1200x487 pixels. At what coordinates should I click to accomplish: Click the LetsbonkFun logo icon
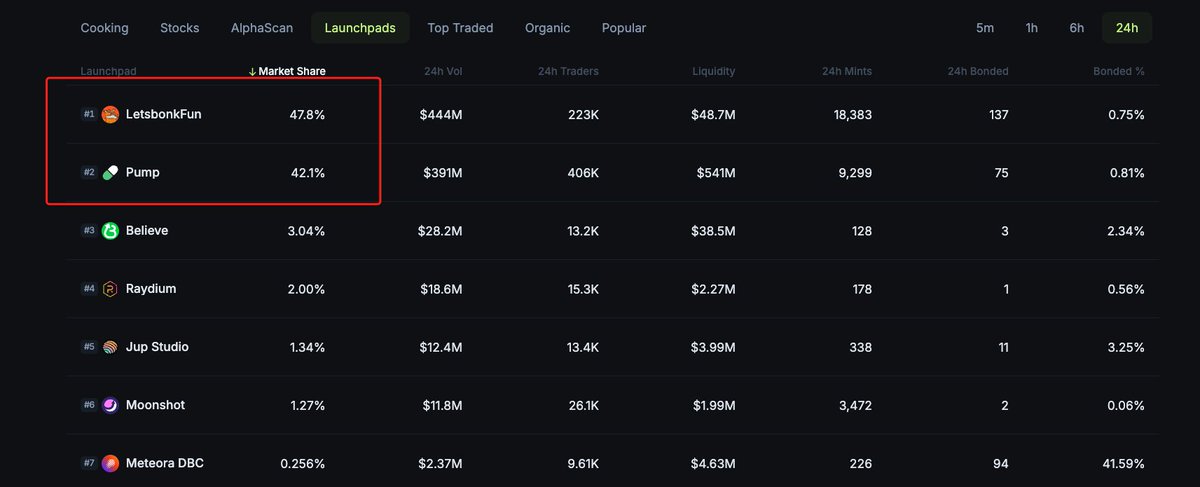[x=110, y=114]
